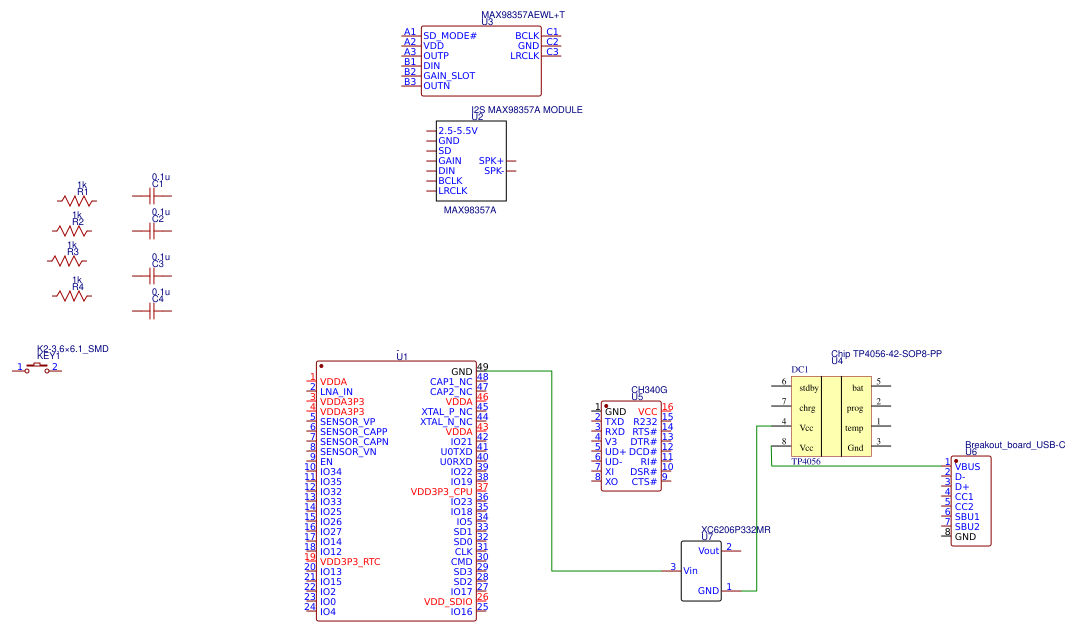This screenshot has width=1076, height=631.
Task: Select the R4 resistor symbol
Action: (x=72, y=296)
